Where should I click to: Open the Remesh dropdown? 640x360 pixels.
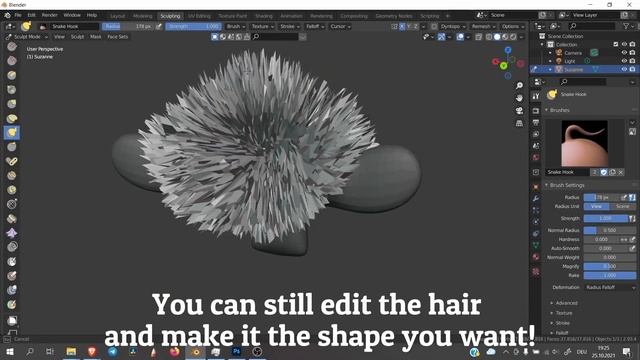[483, 27]
